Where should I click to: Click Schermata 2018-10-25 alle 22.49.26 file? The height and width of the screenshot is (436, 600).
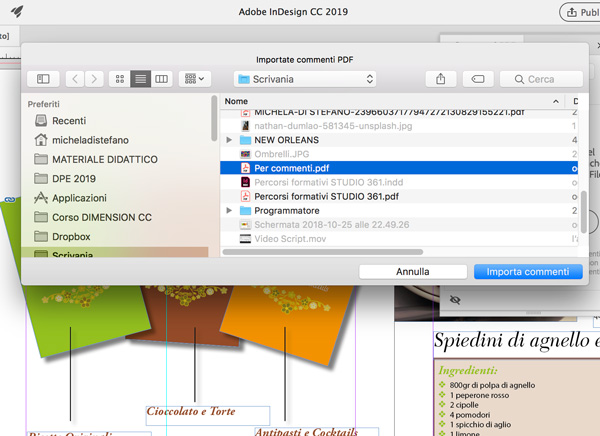coord(399,225)
